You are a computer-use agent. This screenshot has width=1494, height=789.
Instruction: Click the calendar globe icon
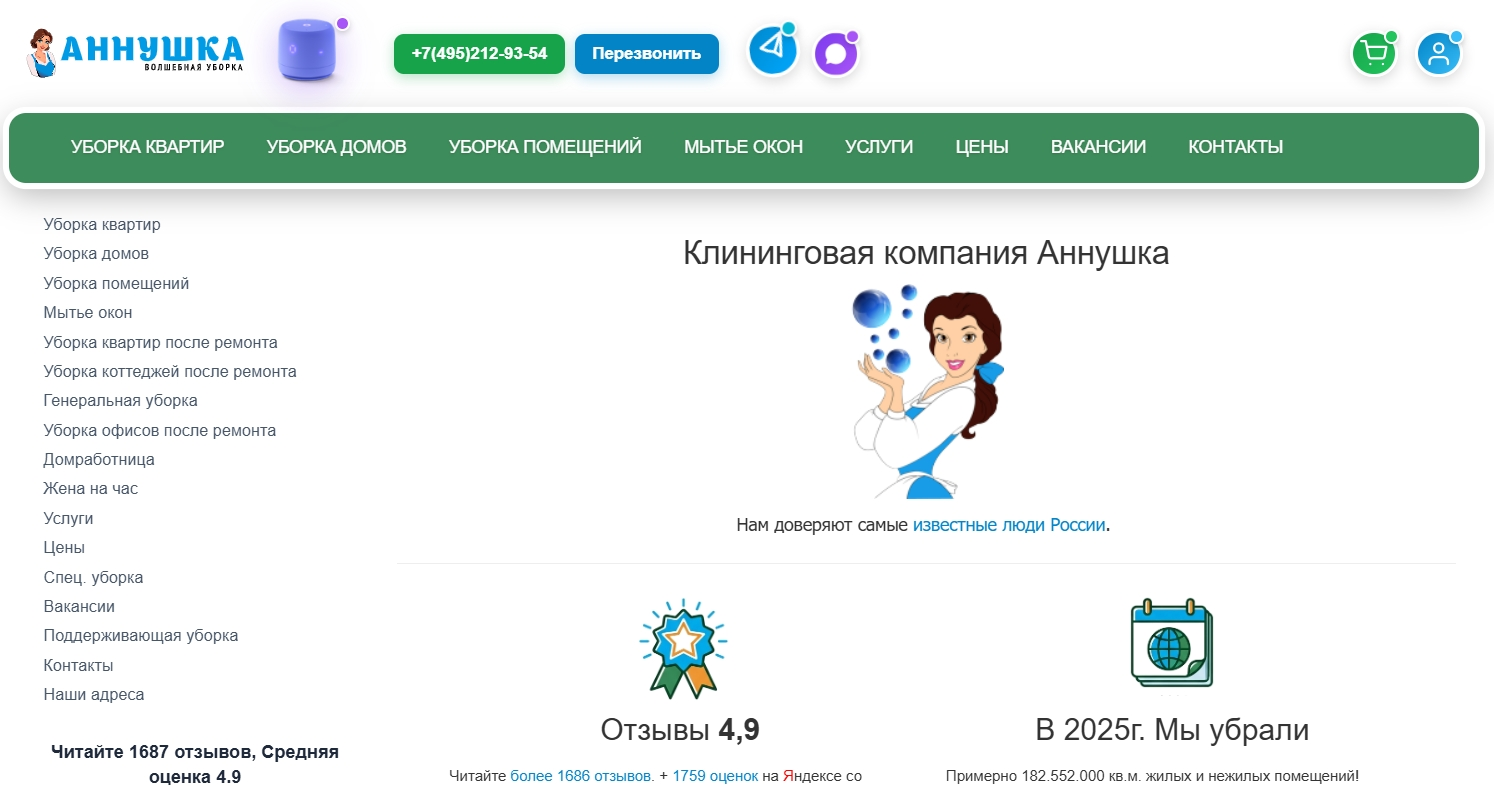(1172, 642)
